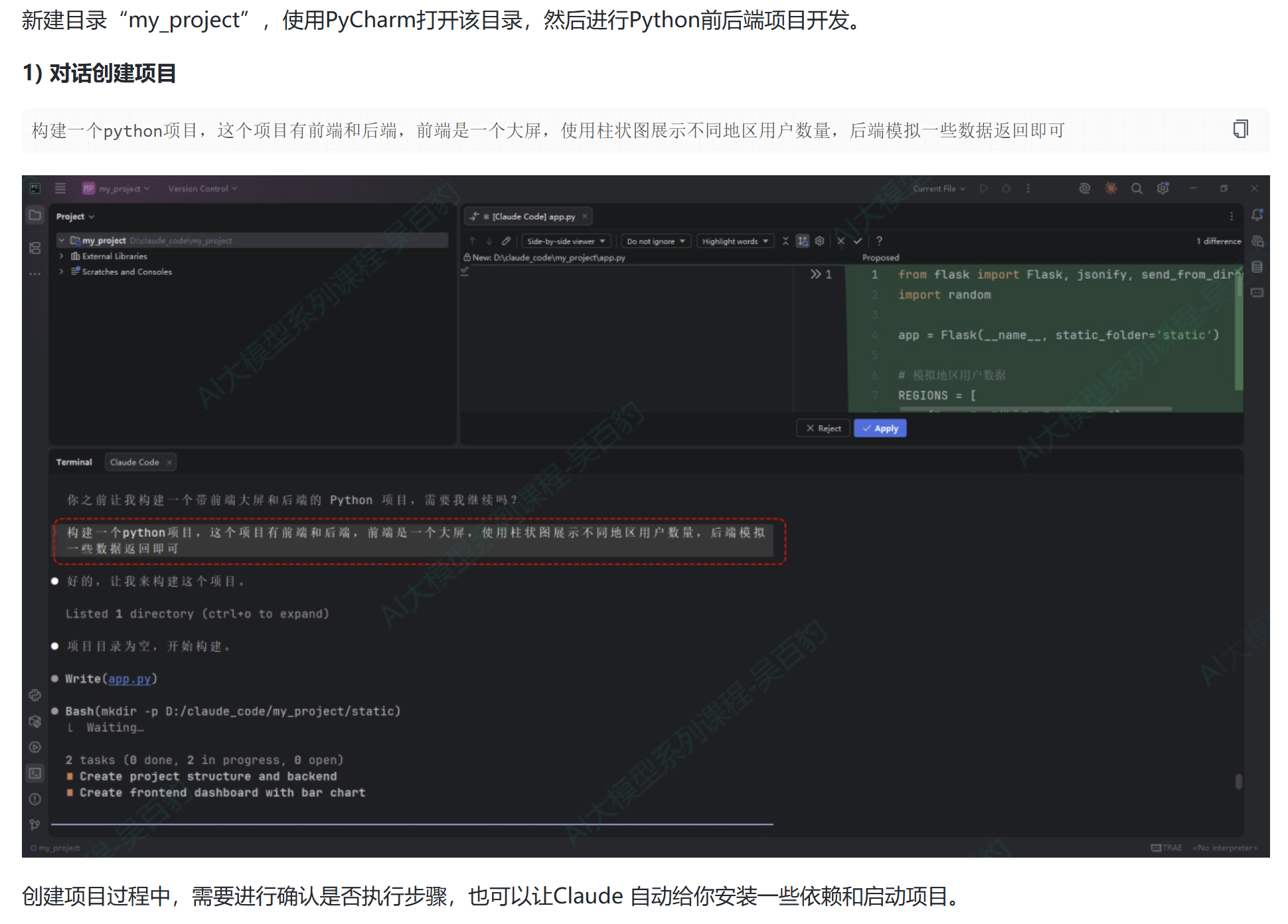Collapse unchanged fragments in diff
1288x924 pixels.
pyautogui.click(x=785, y=241)
